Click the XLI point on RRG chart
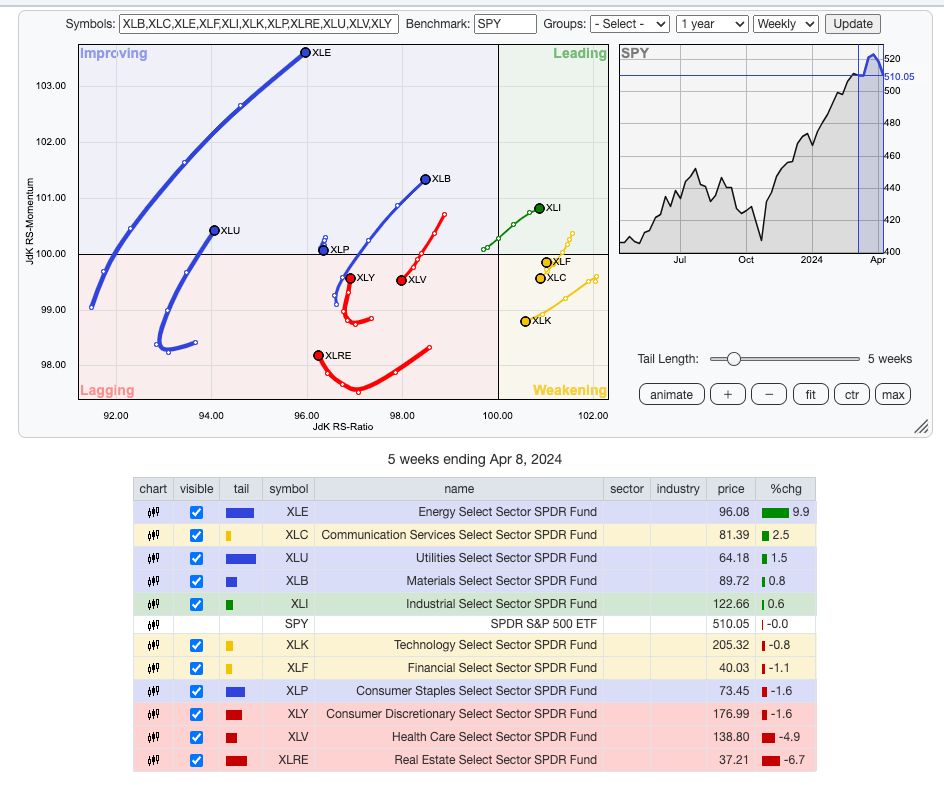The width and height of the screenshot is (944, 785). point(539,208)
